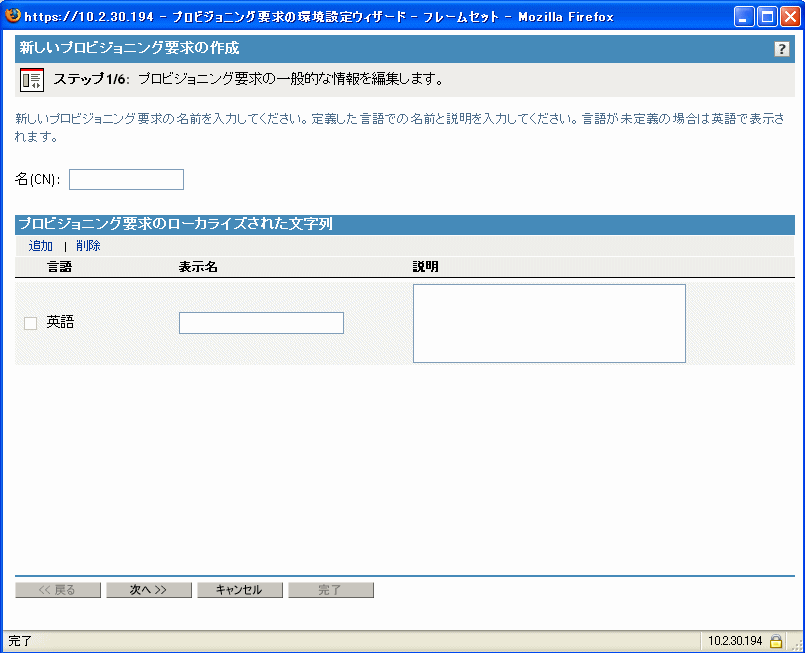
Task: Click the resize grip at the bottom-right corner
Action: click(x=796, y=644)
